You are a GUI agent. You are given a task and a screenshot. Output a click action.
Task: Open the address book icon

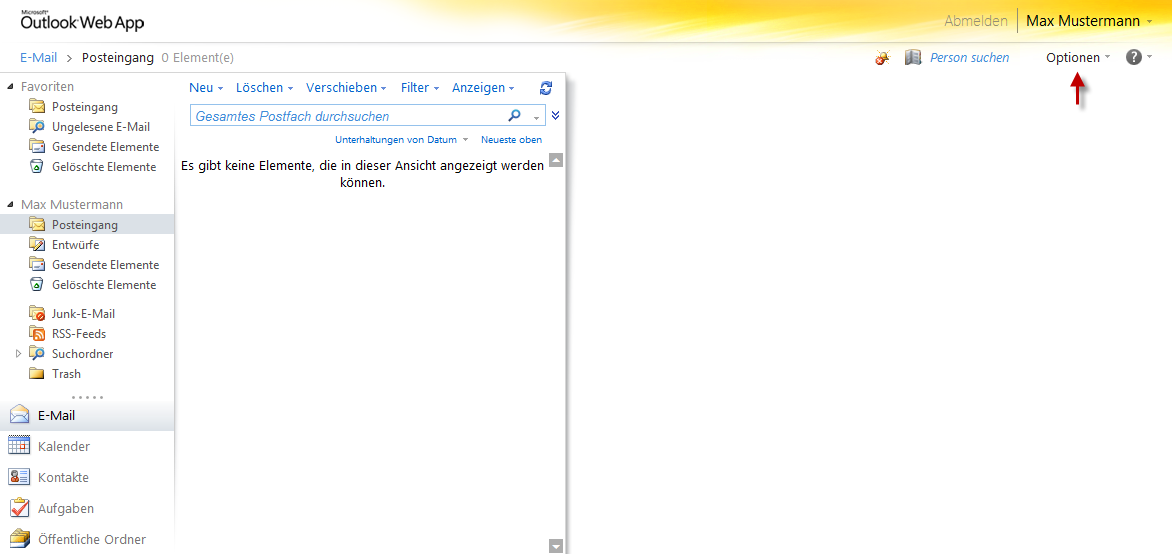[913, 57]
